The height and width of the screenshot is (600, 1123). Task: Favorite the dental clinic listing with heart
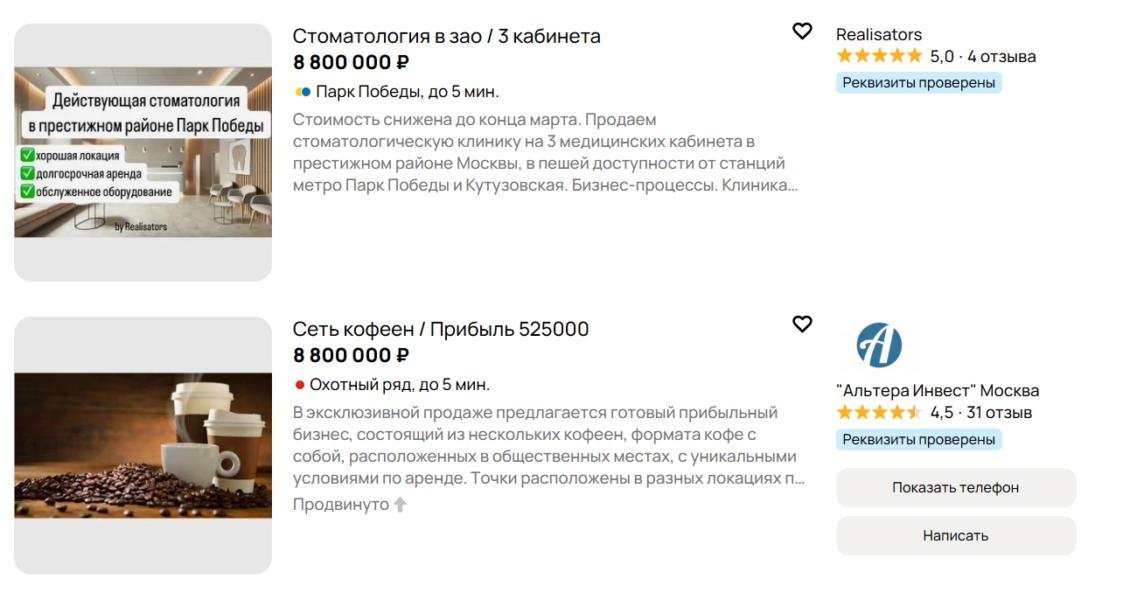802,31
